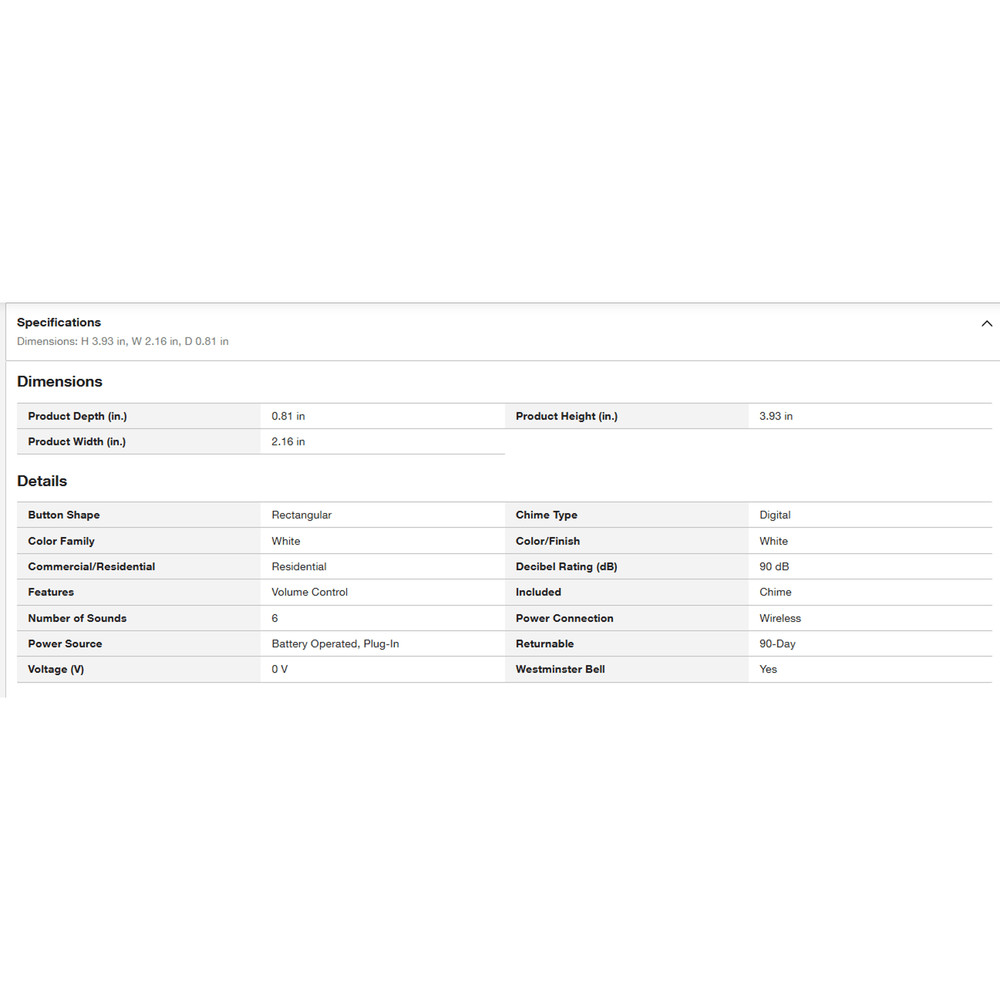Viewport: 1000px width, 1000px height.
Task: Click the Dimensions section heading
Action: [60, 382]
